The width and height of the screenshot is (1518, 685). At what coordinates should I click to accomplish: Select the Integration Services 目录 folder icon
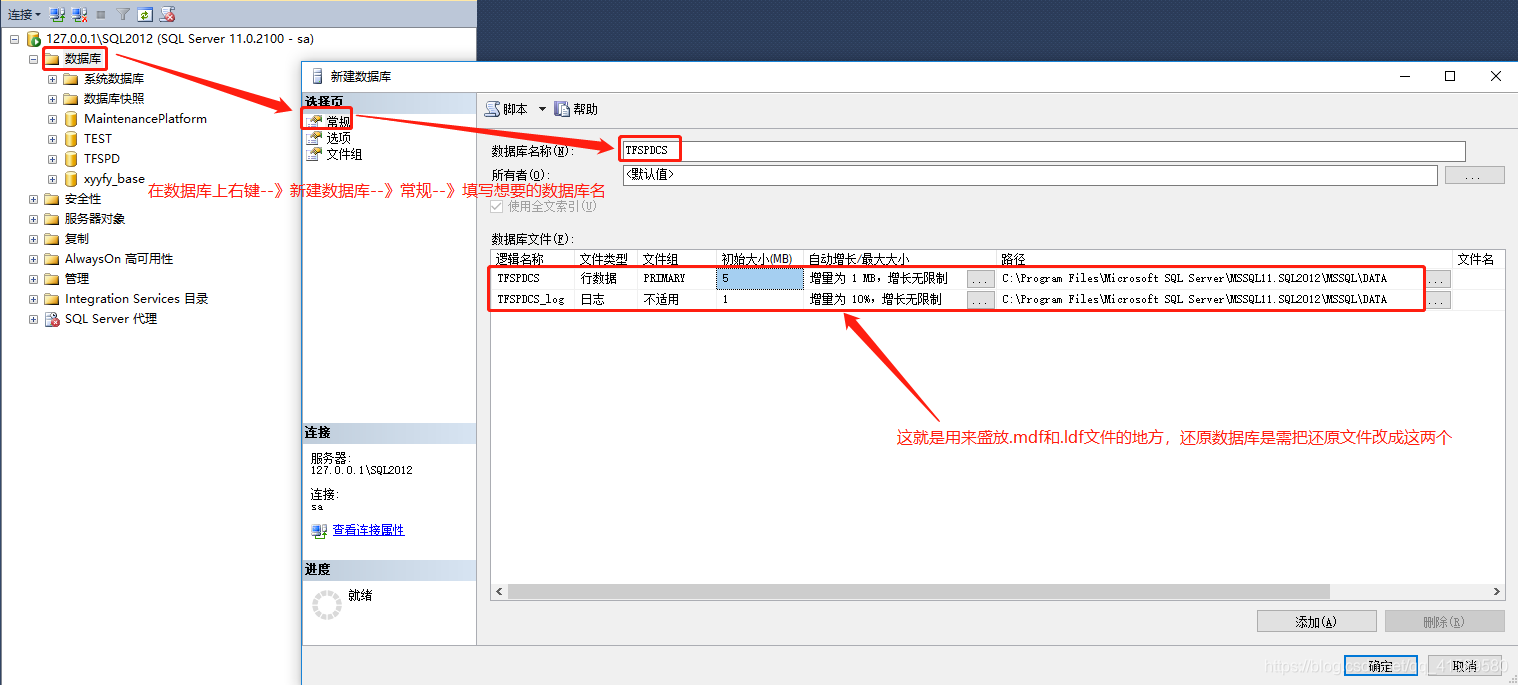[x=52, y=299]
